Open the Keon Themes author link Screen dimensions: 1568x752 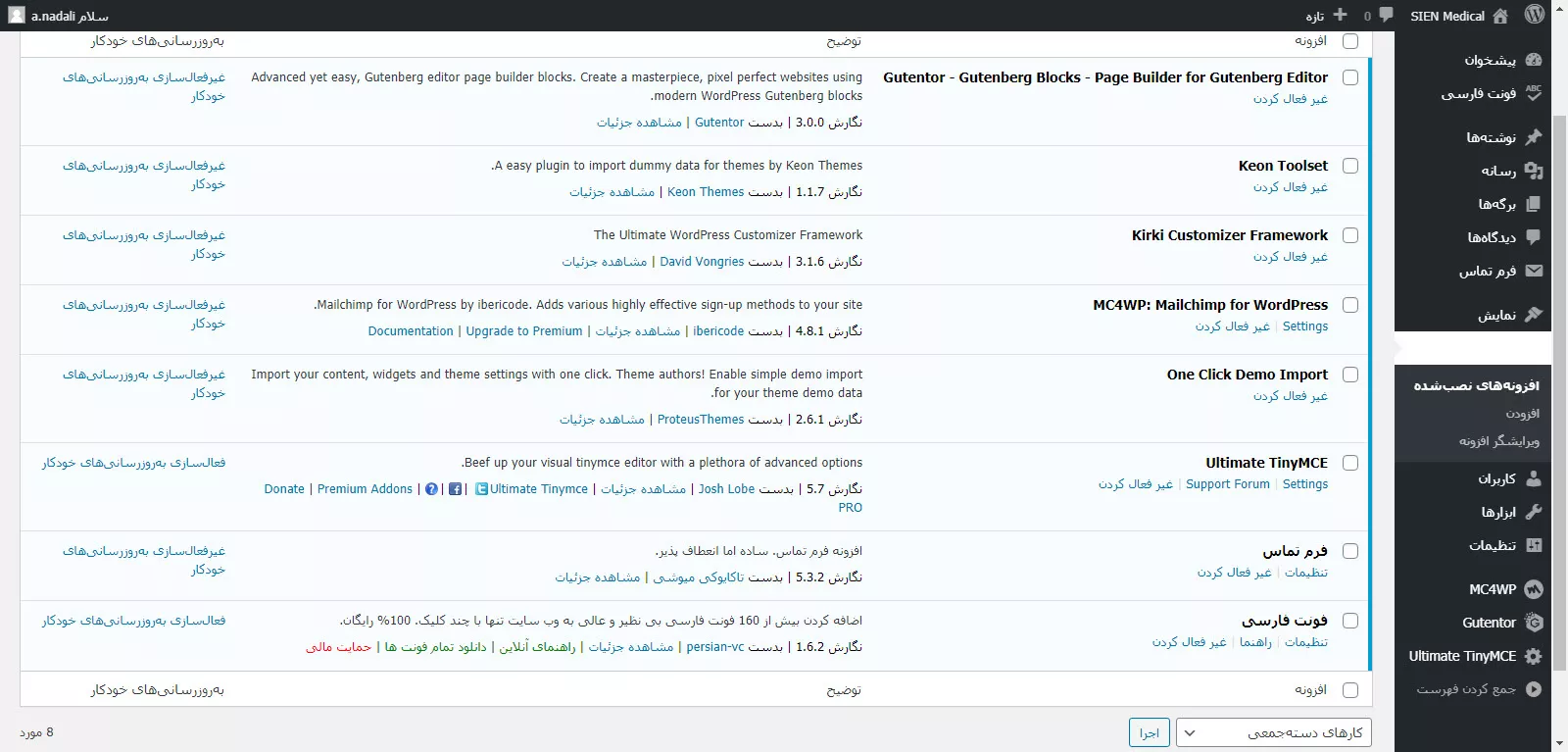(706, 192)
